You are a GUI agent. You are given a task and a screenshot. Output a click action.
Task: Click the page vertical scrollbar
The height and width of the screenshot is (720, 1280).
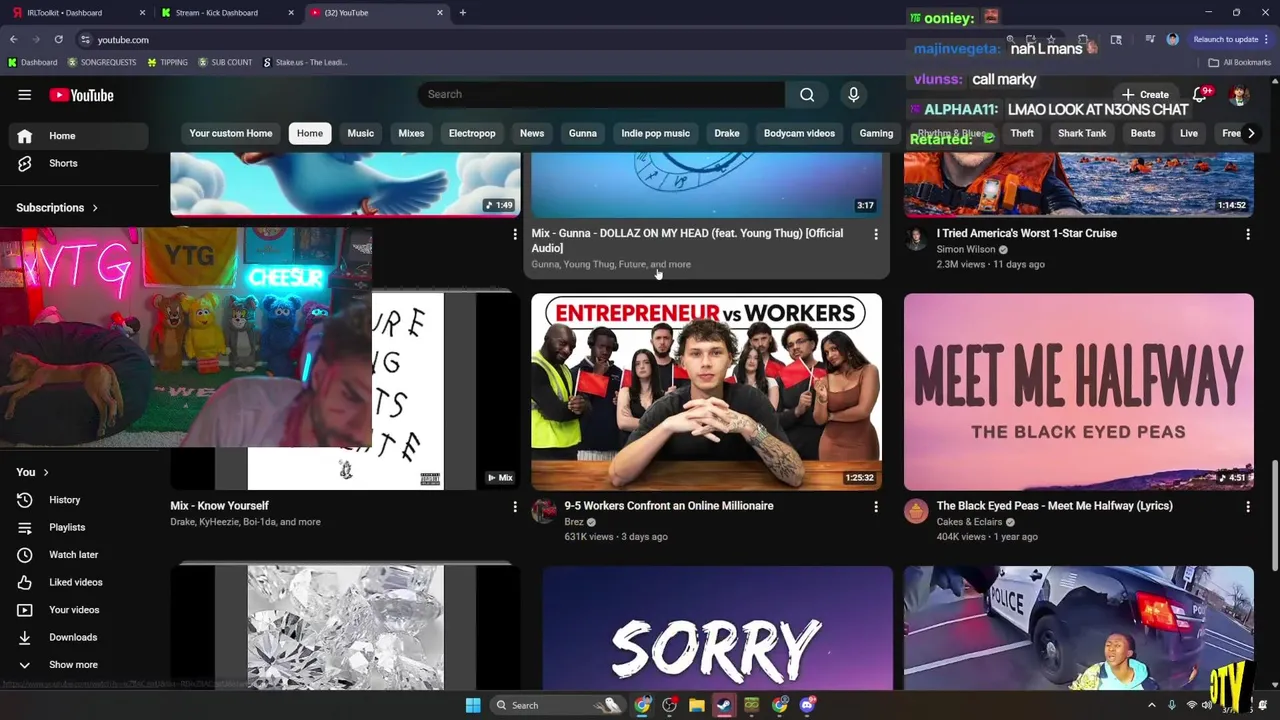[1274, 513]
